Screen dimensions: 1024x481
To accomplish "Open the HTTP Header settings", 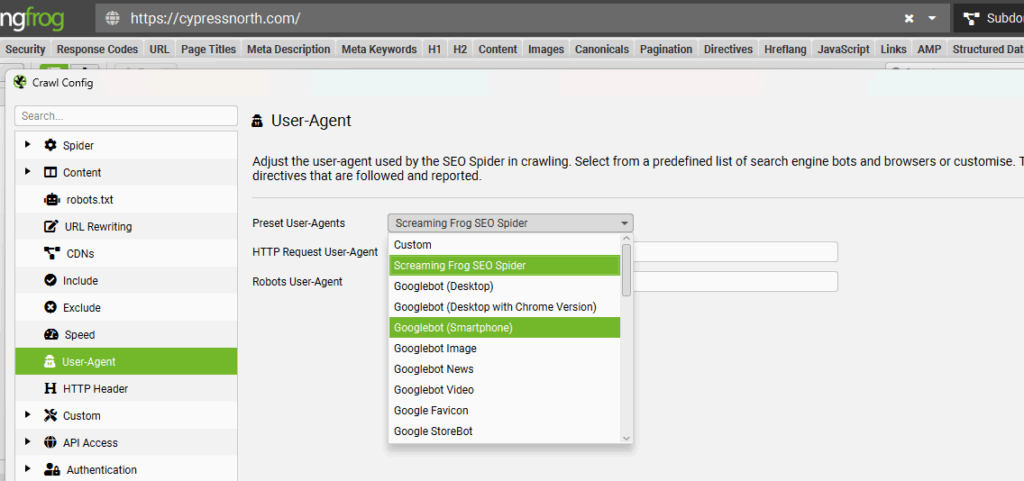I will pyautogui.click(x=126, y=389).
